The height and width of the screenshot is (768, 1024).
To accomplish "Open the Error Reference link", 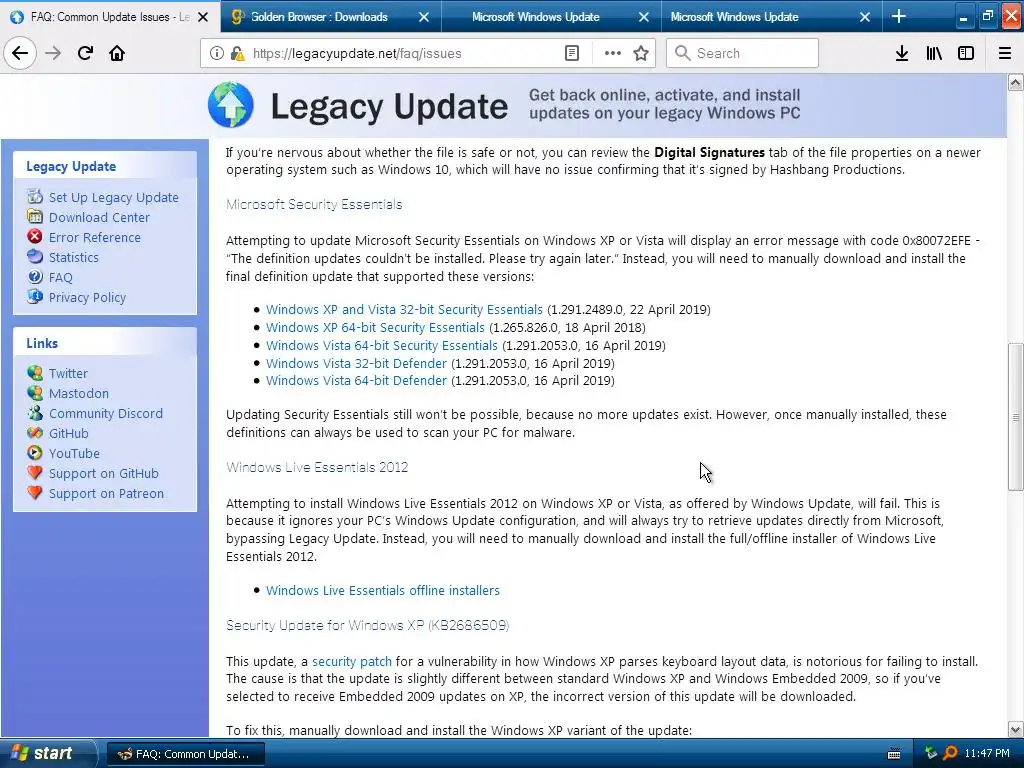I will pos(95,237).
